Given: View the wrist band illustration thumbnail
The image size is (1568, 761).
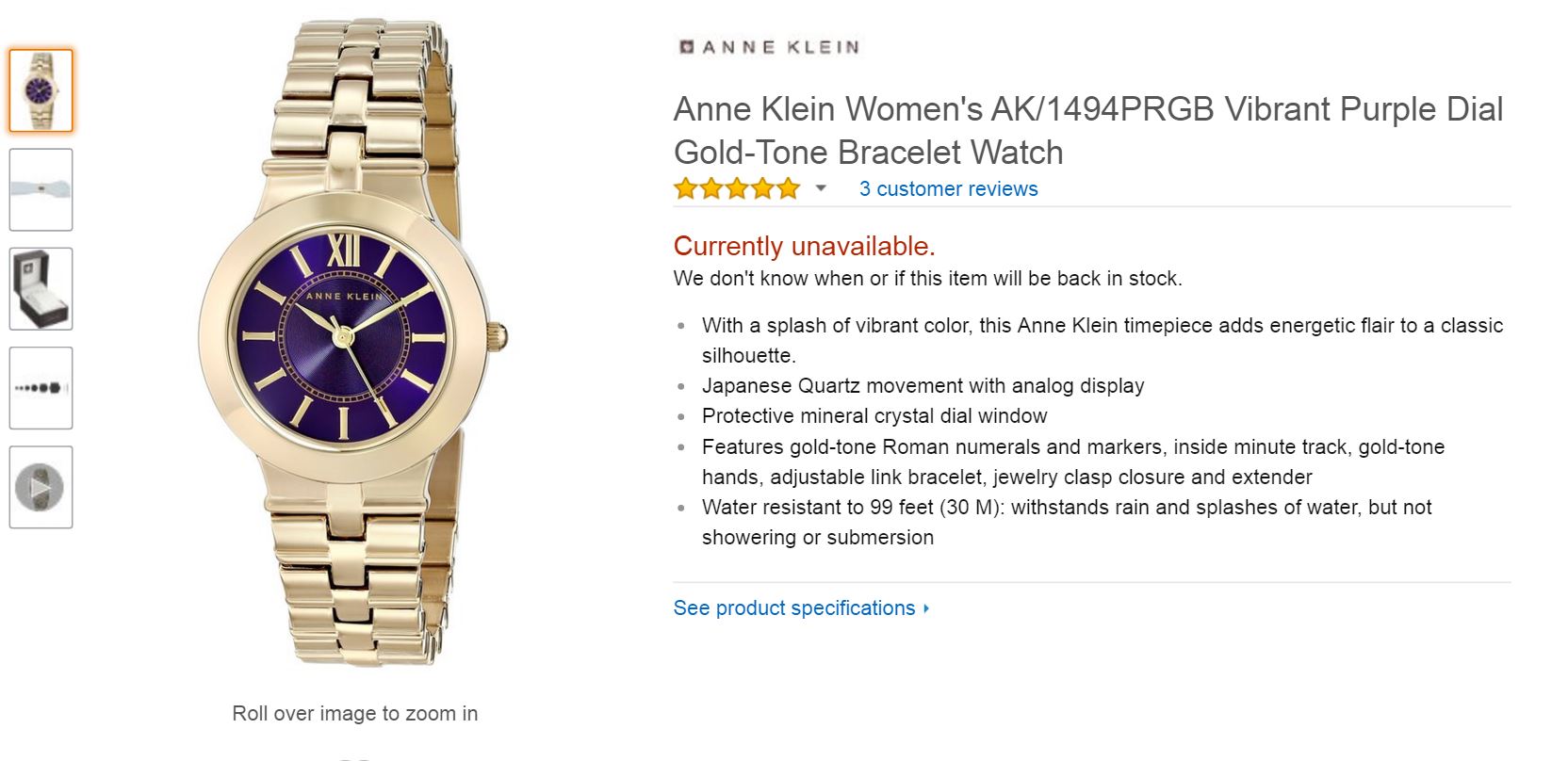Looking at the screenshot, I should point(41,189).
